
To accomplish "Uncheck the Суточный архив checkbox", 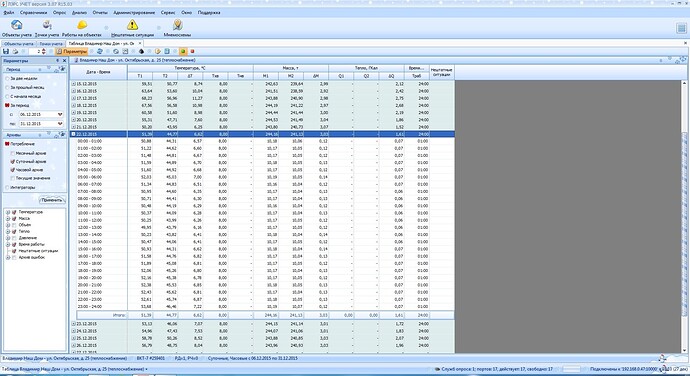I will coord(13,162).
